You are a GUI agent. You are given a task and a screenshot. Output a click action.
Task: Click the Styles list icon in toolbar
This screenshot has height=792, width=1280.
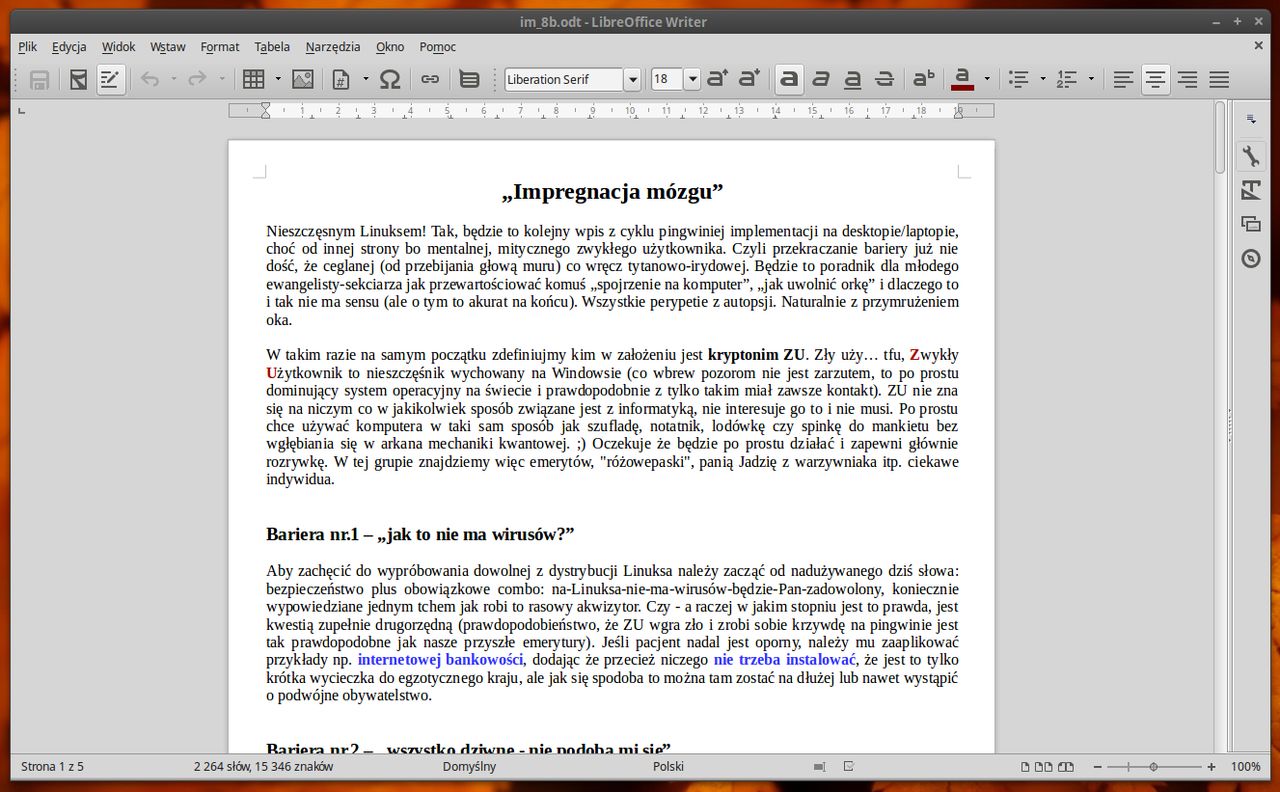pyautogui.click(x=469, y=79)
